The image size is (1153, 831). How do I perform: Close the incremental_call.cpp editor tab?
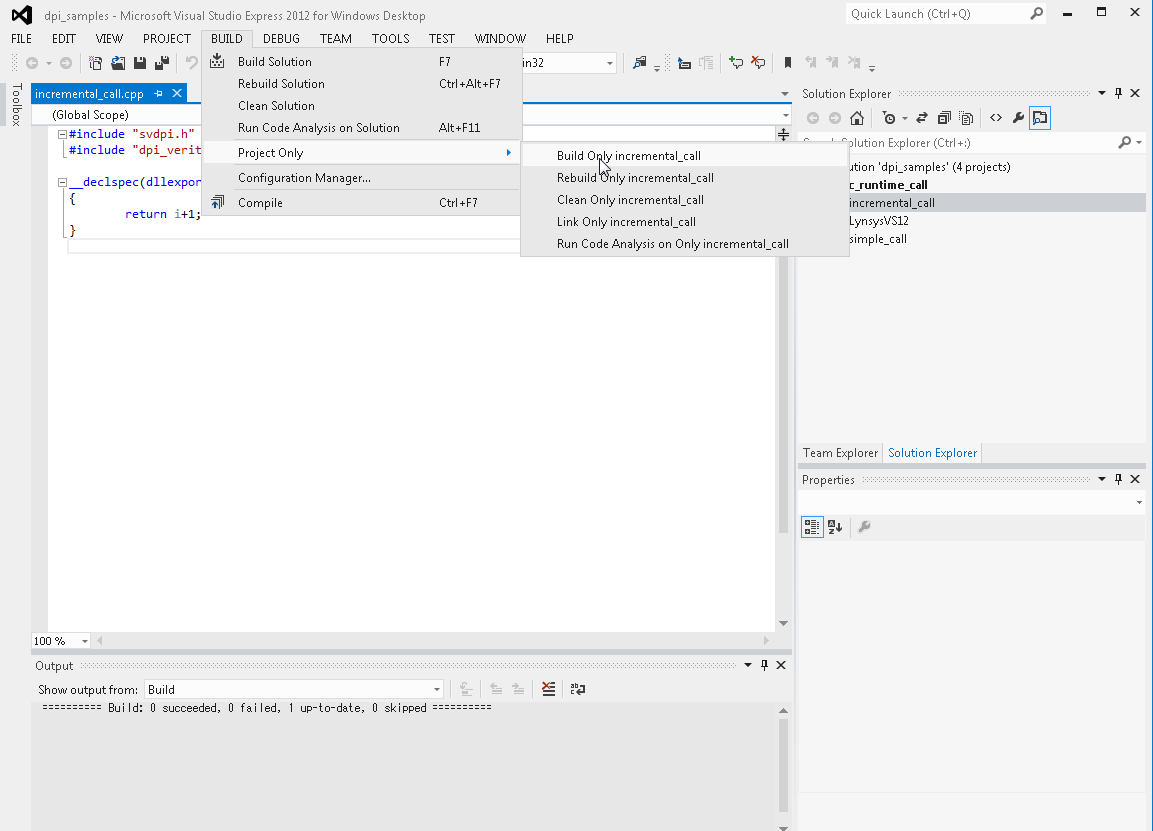click(x=177, y=93)
